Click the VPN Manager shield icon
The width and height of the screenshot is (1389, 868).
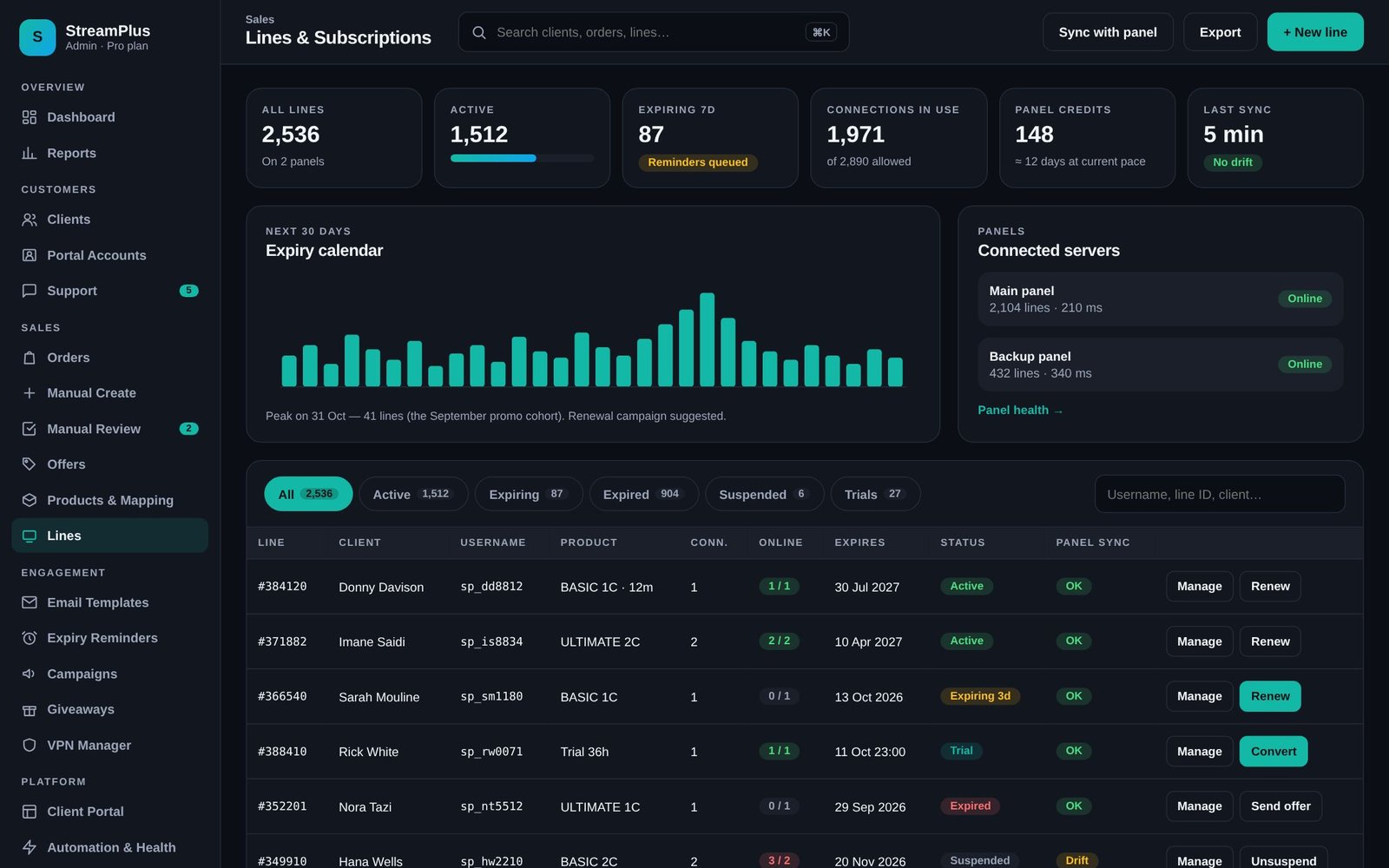30,745
